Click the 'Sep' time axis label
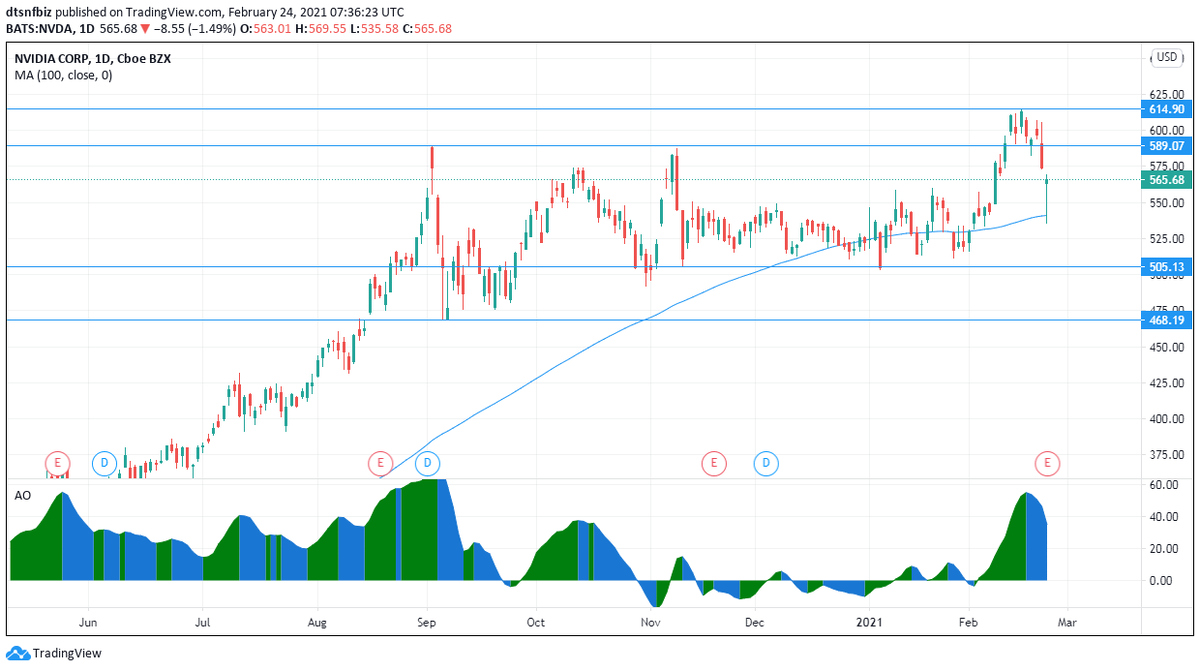1200x671 pixels. tap(427, 622)
